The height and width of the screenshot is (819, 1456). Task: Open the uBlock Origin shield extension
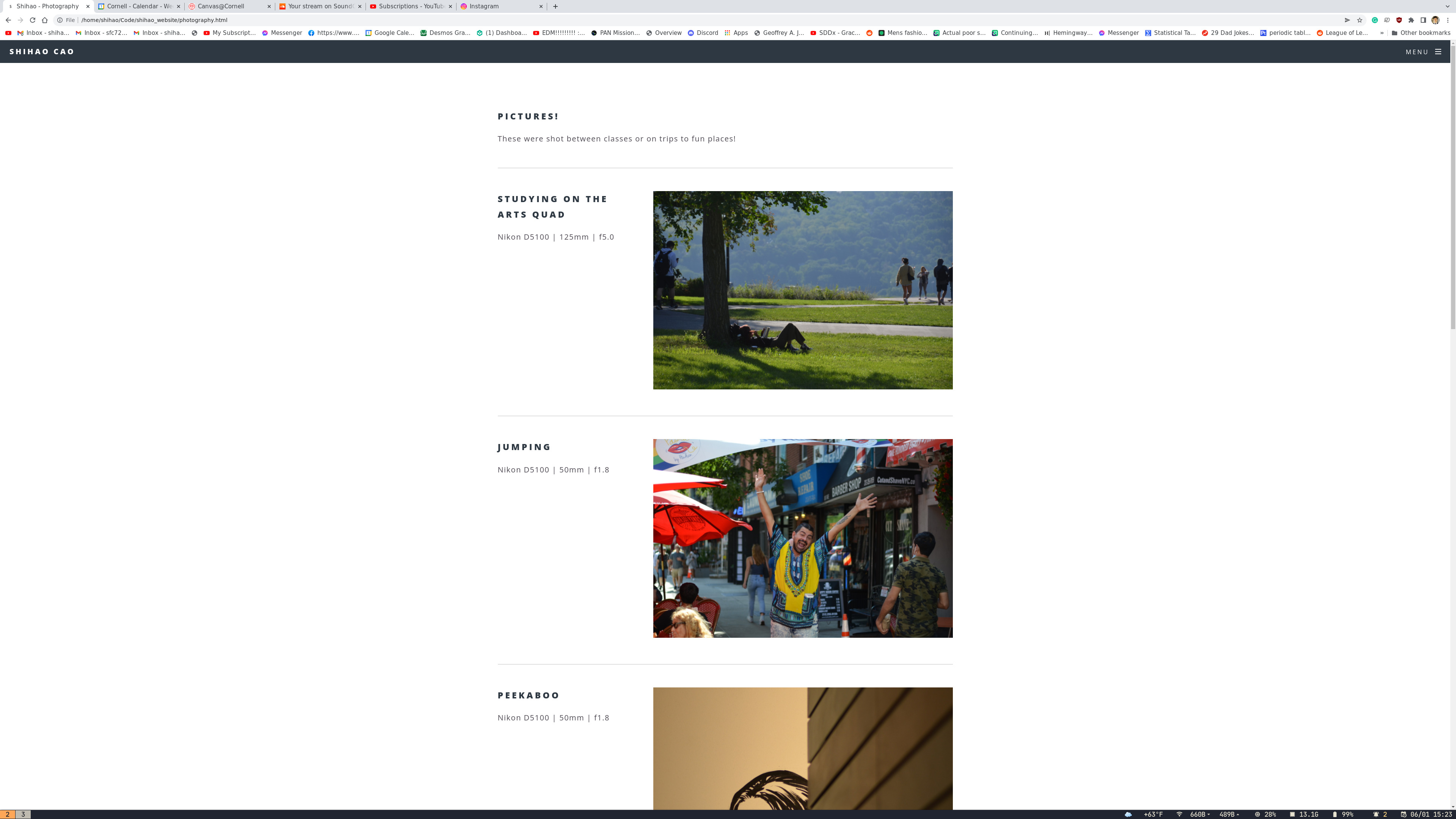[1399, 20]
